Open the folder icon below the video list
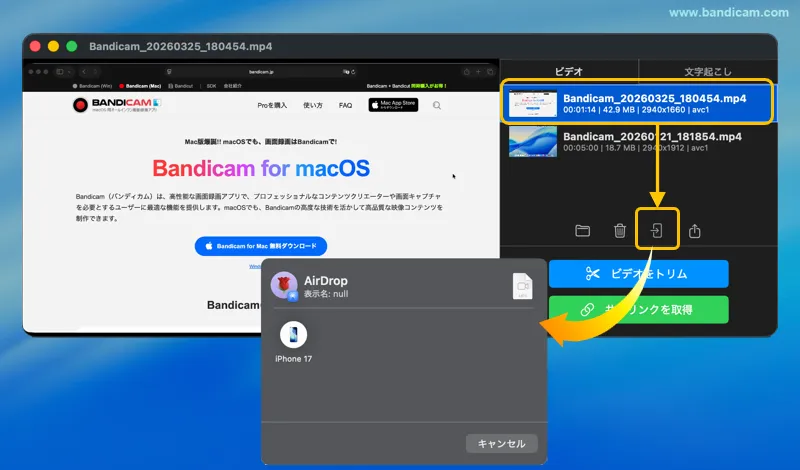Screen dimensions: 800x470 pos(582,231)
